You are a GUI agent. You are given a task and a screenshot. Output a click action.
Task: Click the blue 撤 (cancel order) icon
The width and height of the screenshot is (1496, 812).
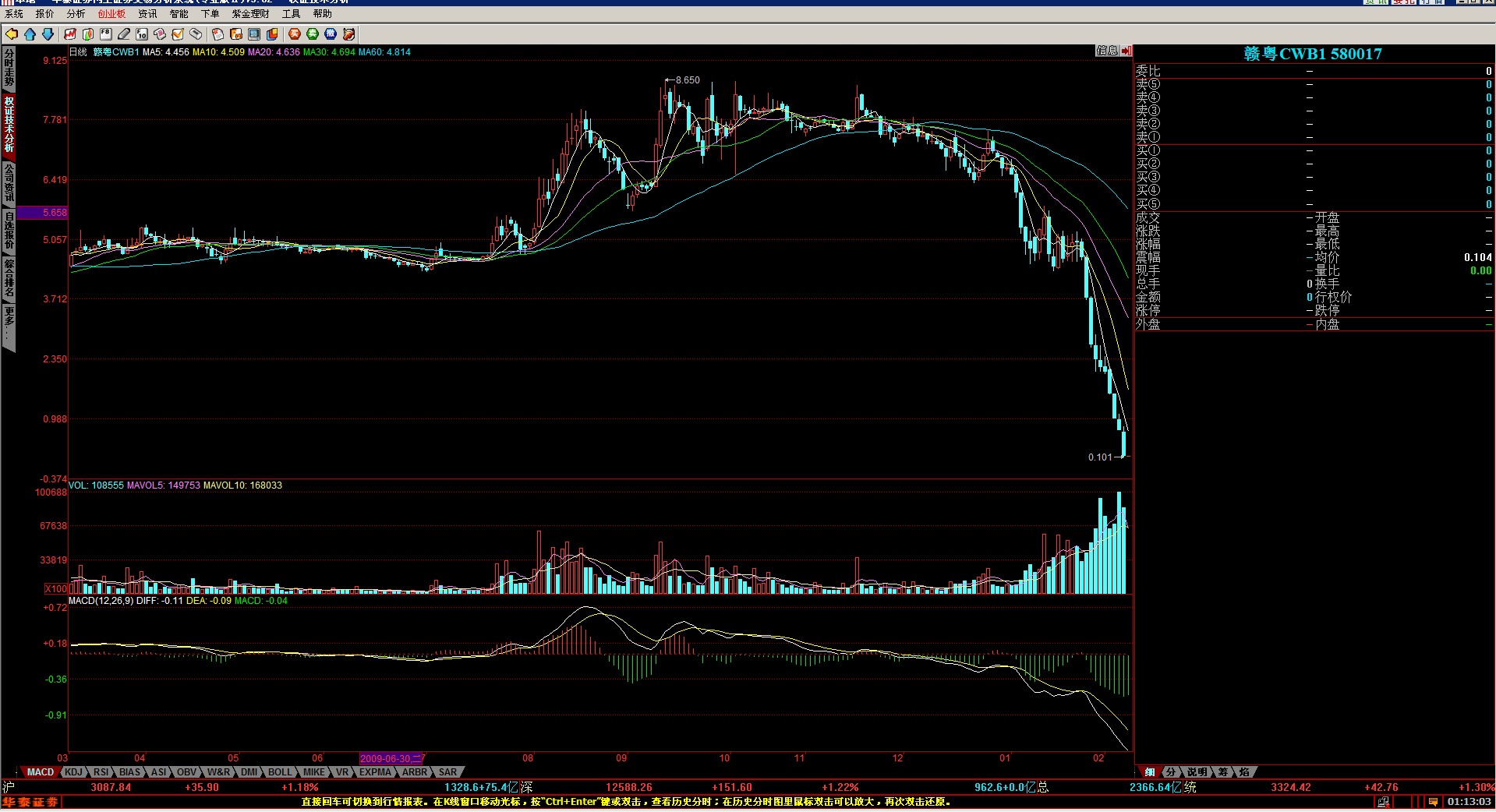pos(331,34)
